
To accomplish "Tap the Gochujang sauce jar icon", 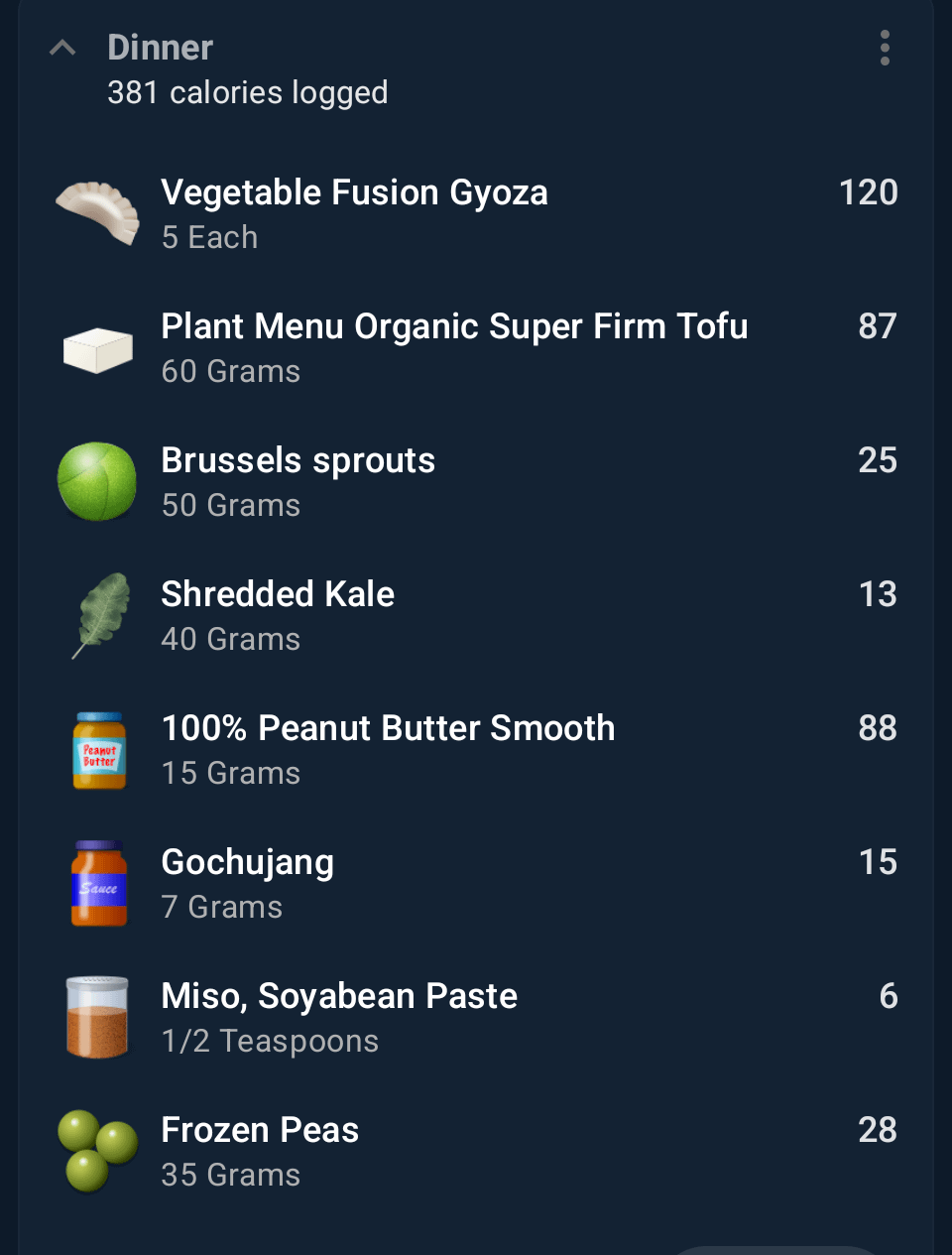I will coord(99,884).
